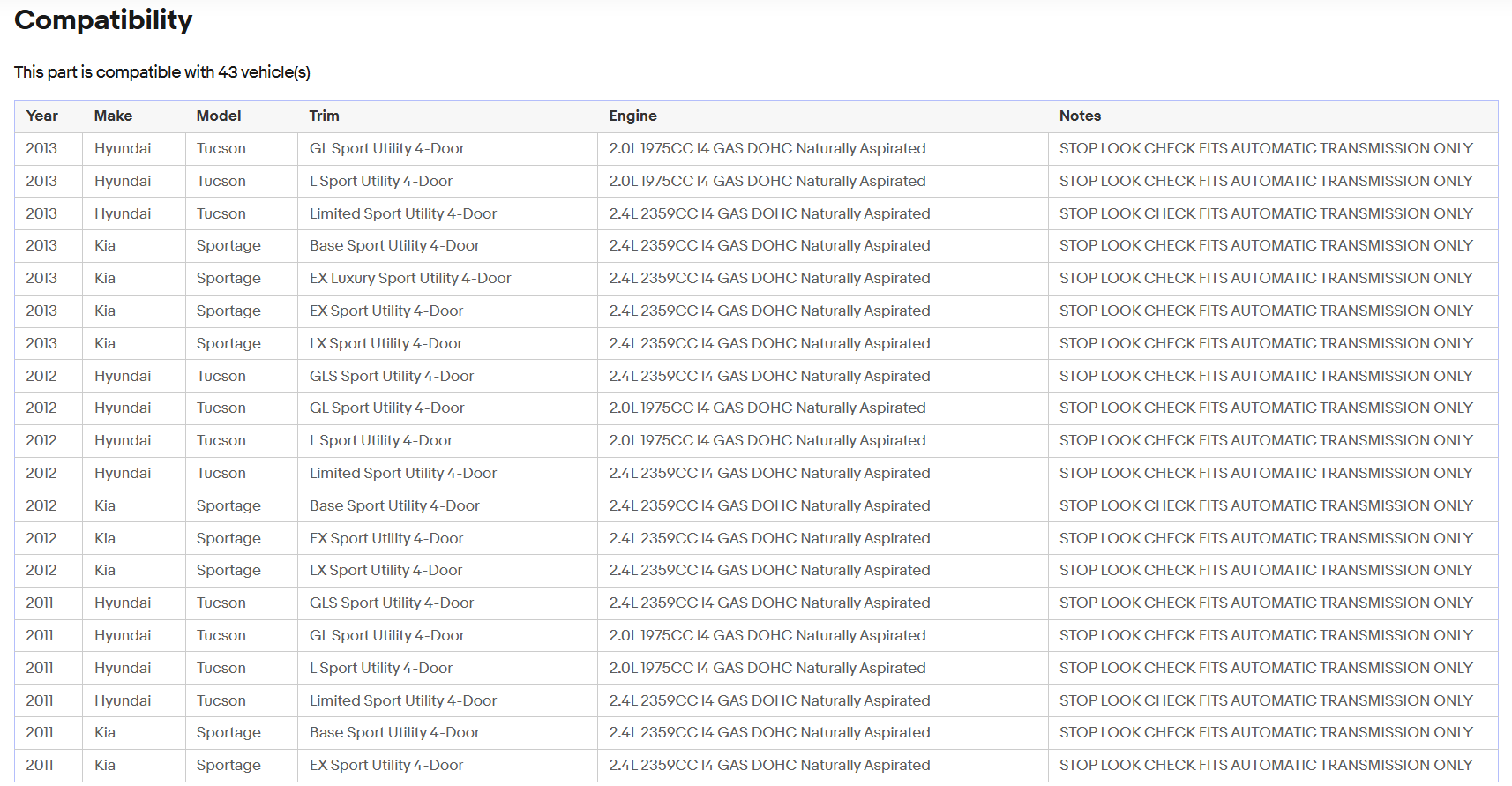The image size is (1512, 786).
Task: Select 'L Sport Utility 4-Door' in 2012 Tucson row
Action: 381,440
